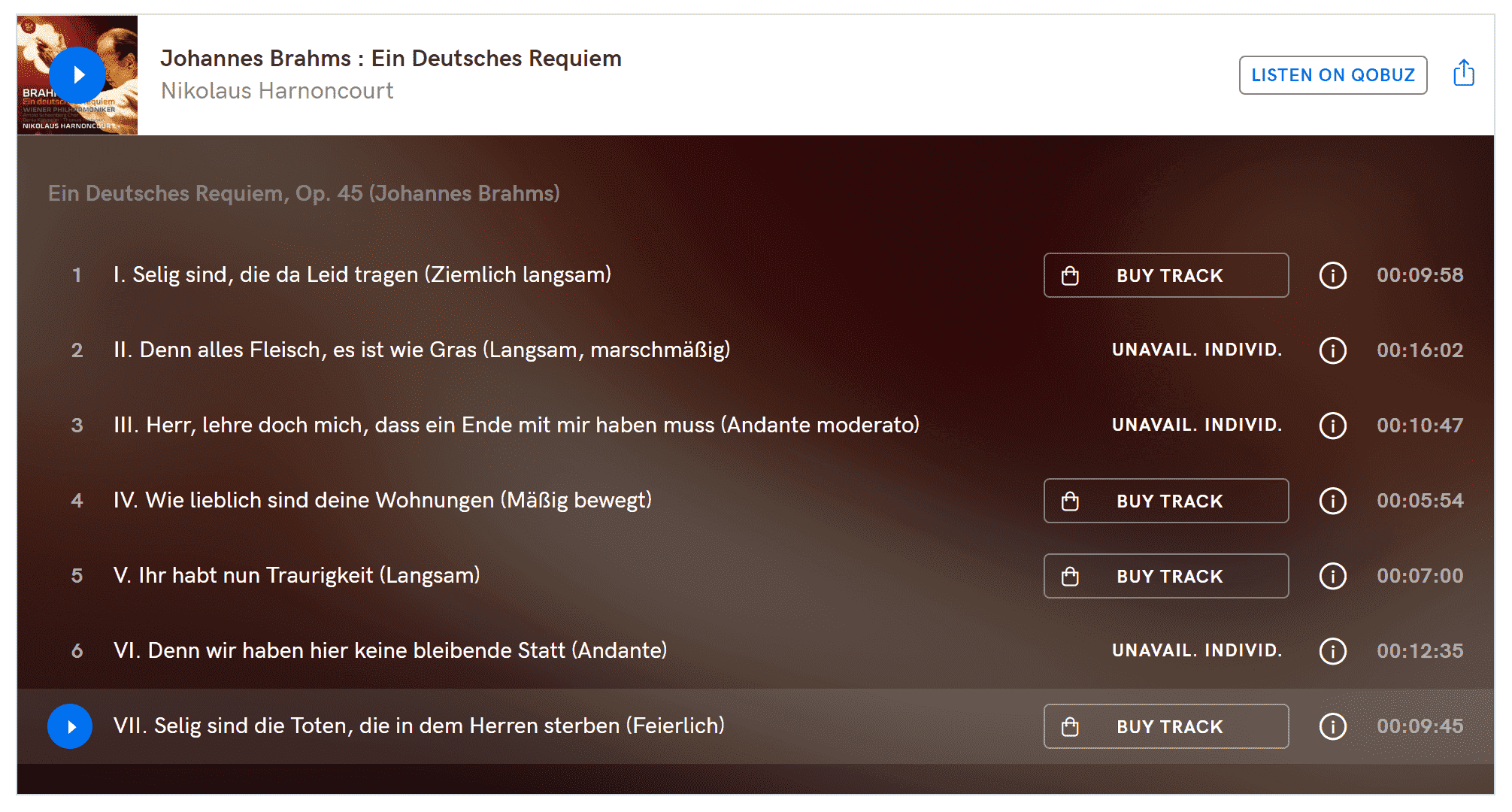Select track VI Denn wir haben hier title
The width and height of the screenshot is (1512, 812).
[390, 651]
